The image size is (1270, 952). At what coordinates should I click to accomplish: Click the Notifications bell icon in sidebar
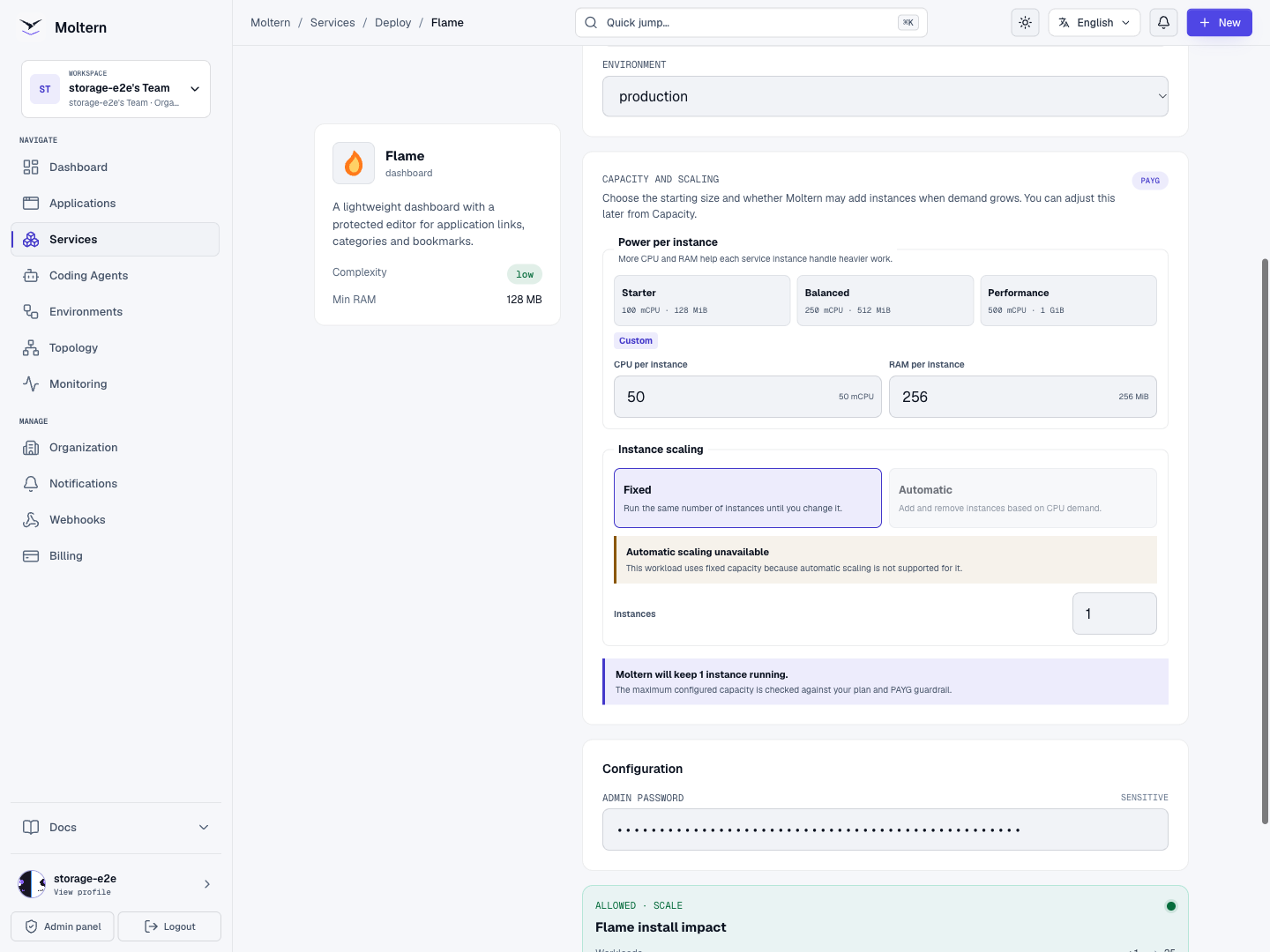pos(31,484)
